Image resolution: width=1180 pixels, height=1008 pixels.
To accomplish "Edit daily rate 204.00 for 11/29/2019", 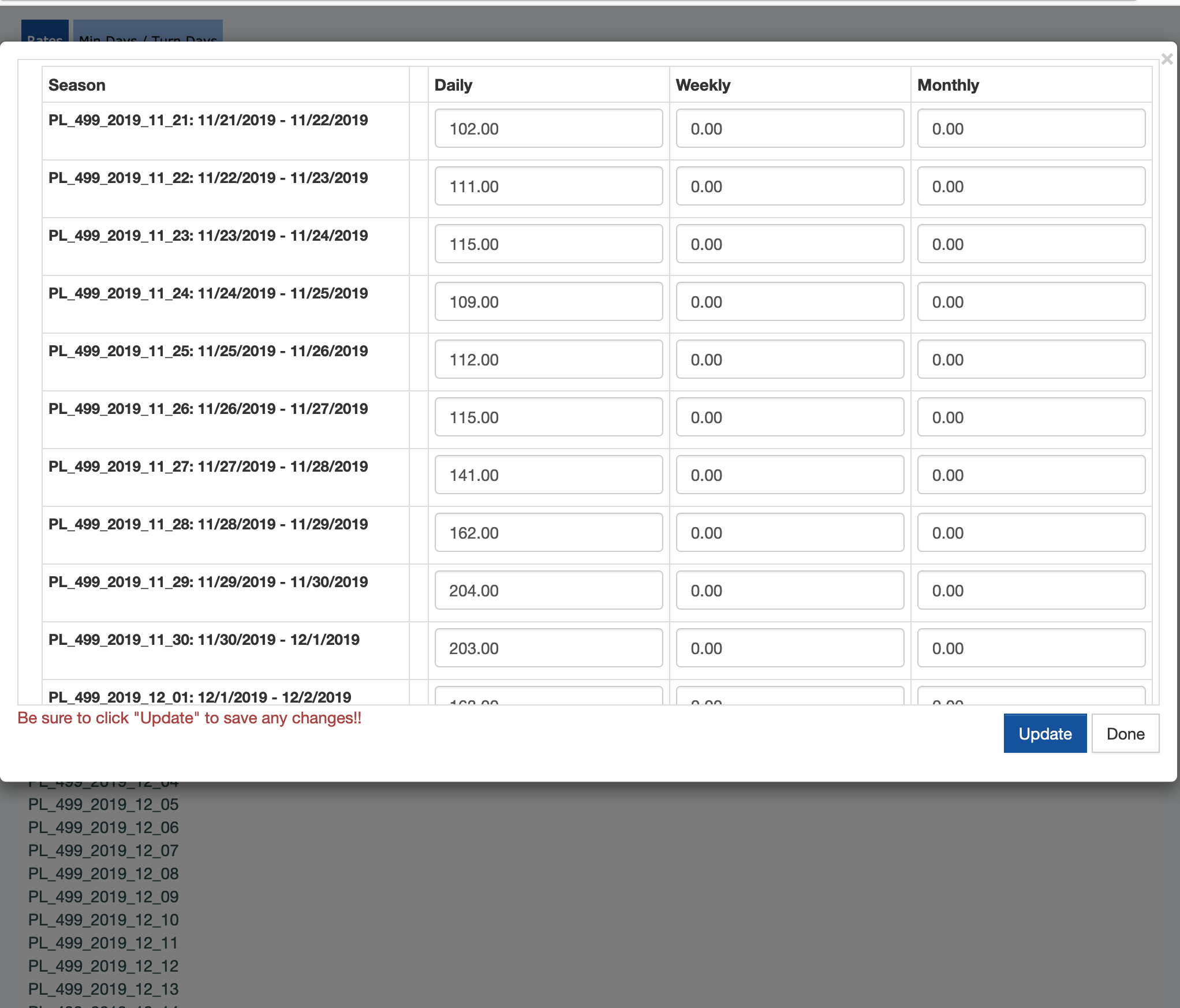I will click(x=548, y=590).
